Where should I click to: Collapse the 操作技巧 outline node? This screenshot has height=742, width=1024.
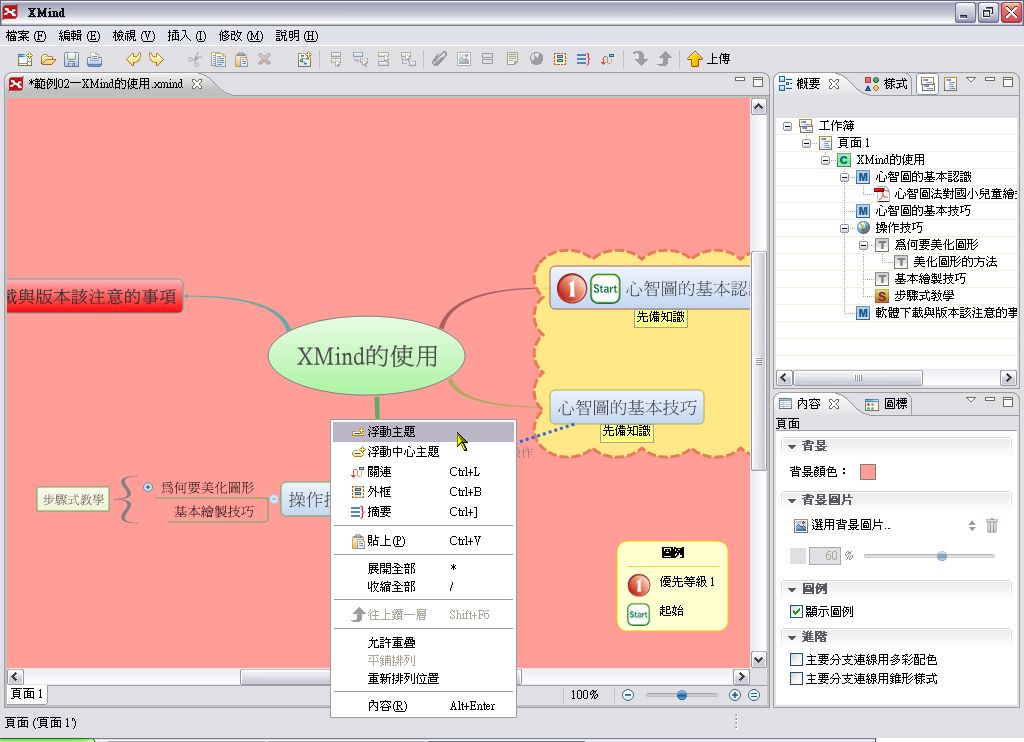tap(844, 228)
